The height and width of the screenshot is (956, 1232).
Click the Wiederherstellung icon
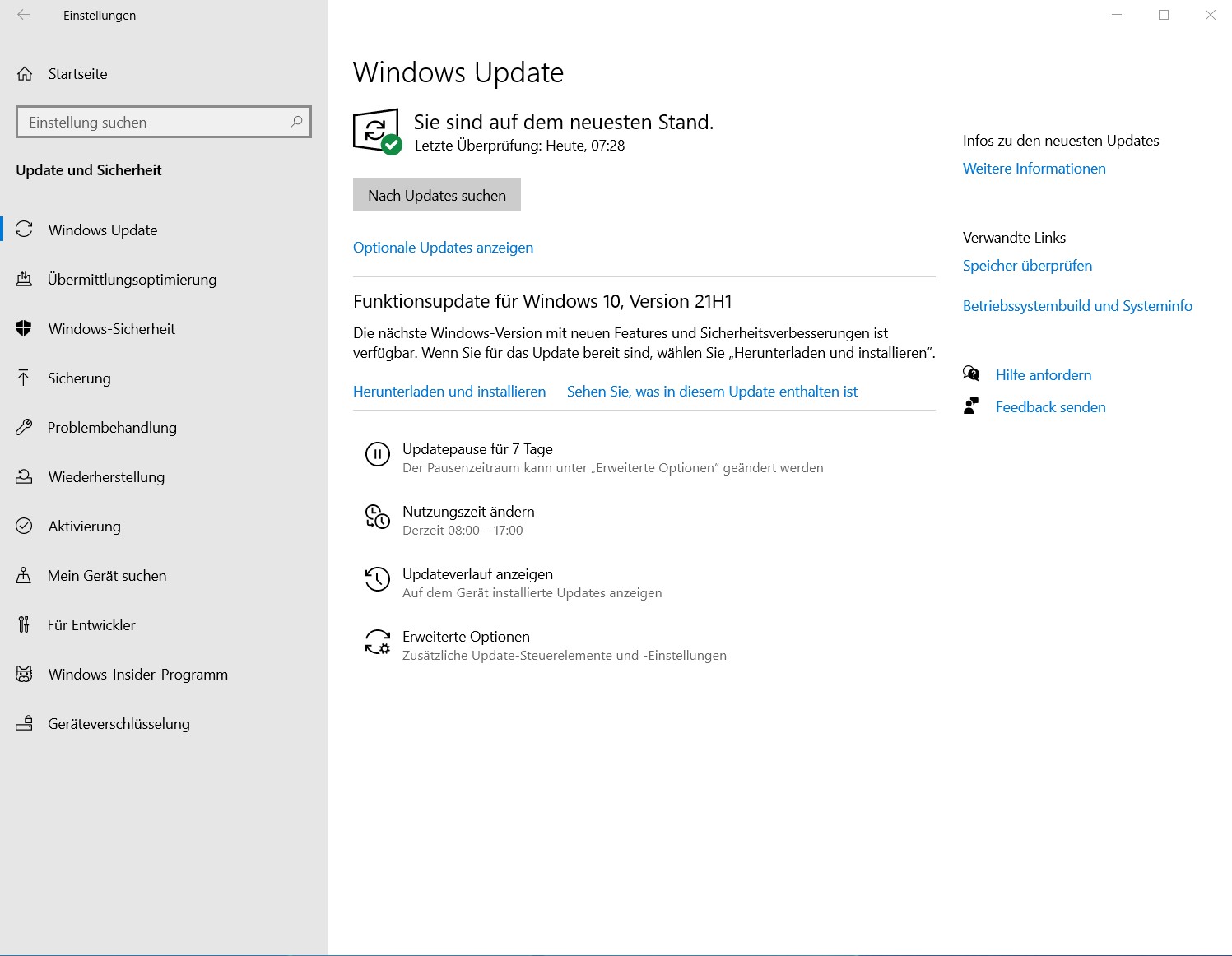[25, 476]
